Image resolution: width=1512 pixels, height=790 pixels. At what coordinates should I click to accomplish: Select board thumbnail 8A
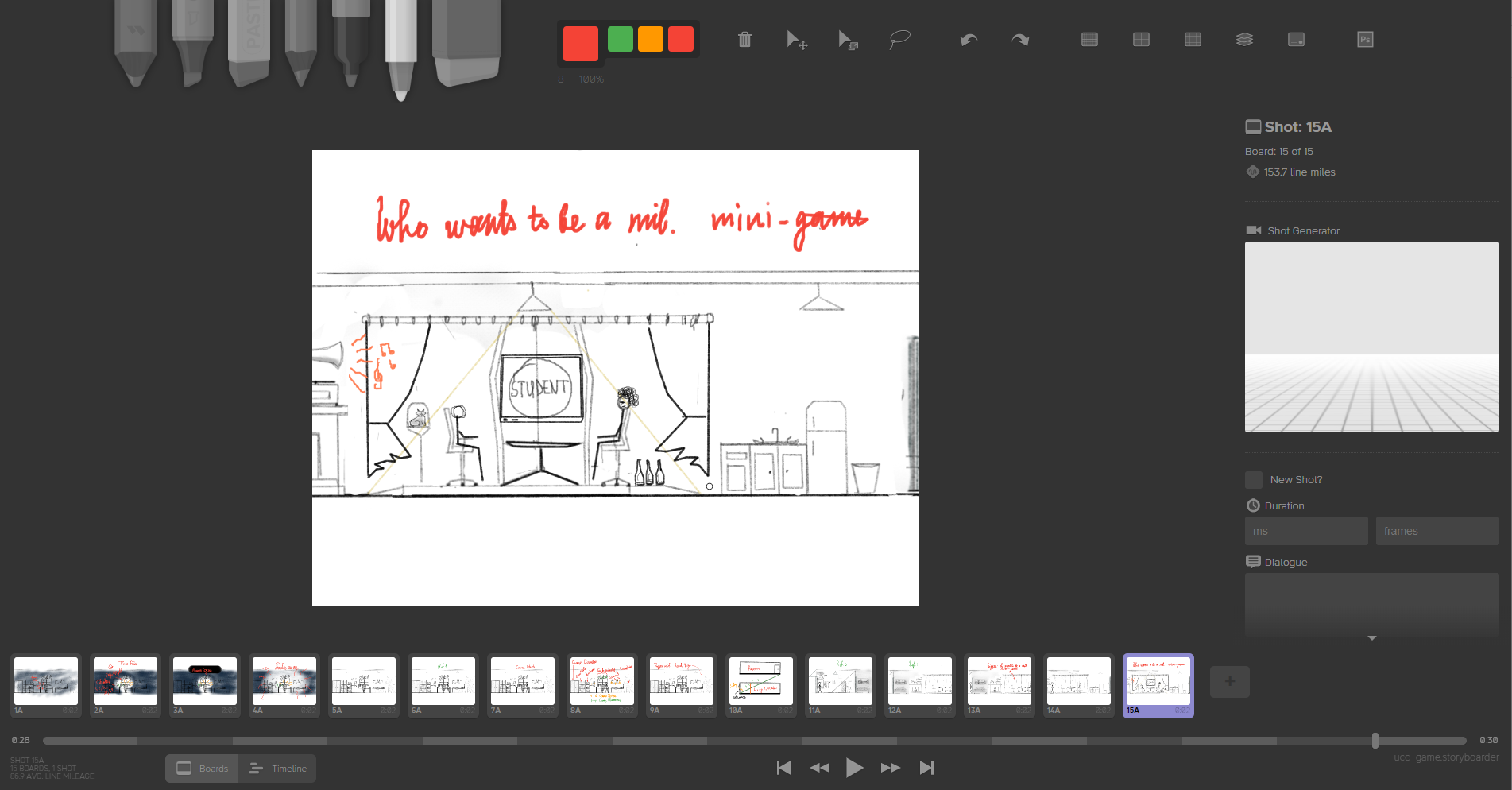[x=602, y=686]
